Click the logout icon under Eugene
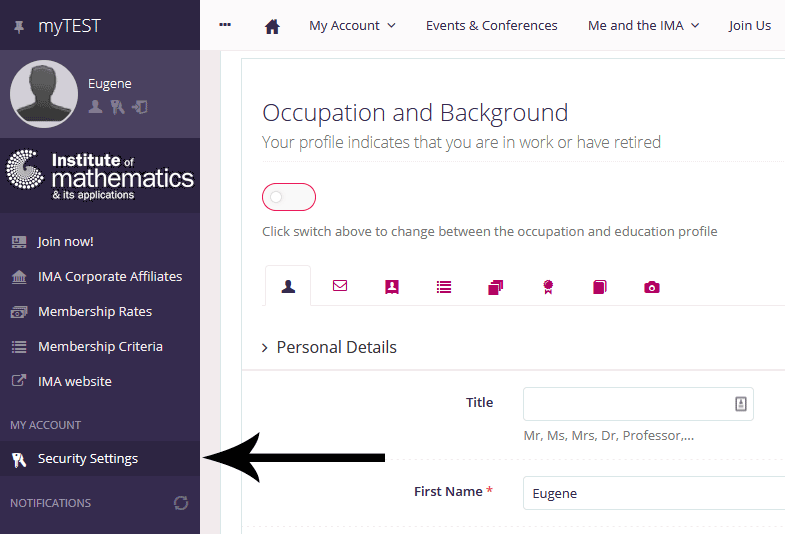785x534 pixels. click(x=140, y=107)
